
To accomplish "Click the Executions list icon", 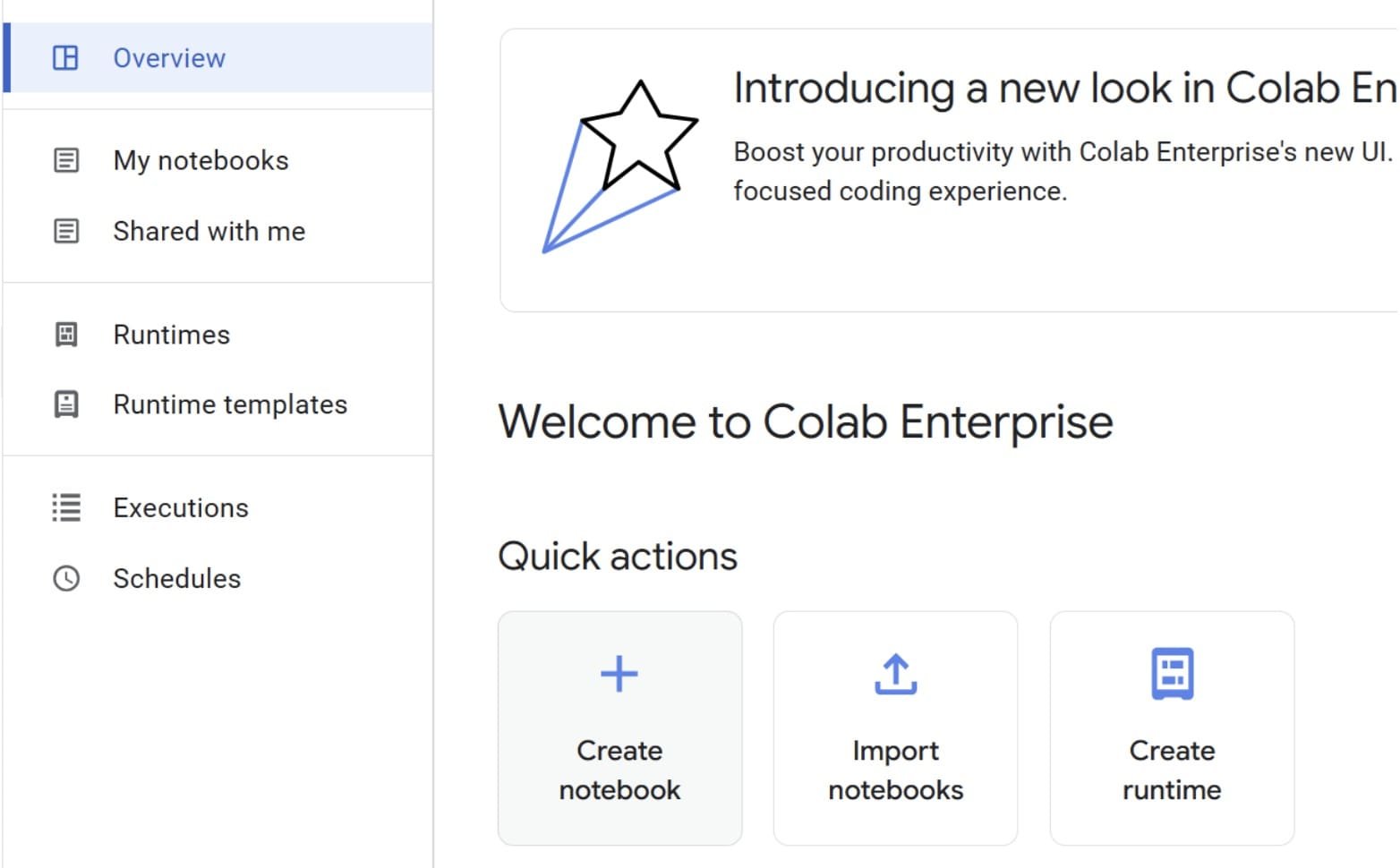I will click(66, 507).
